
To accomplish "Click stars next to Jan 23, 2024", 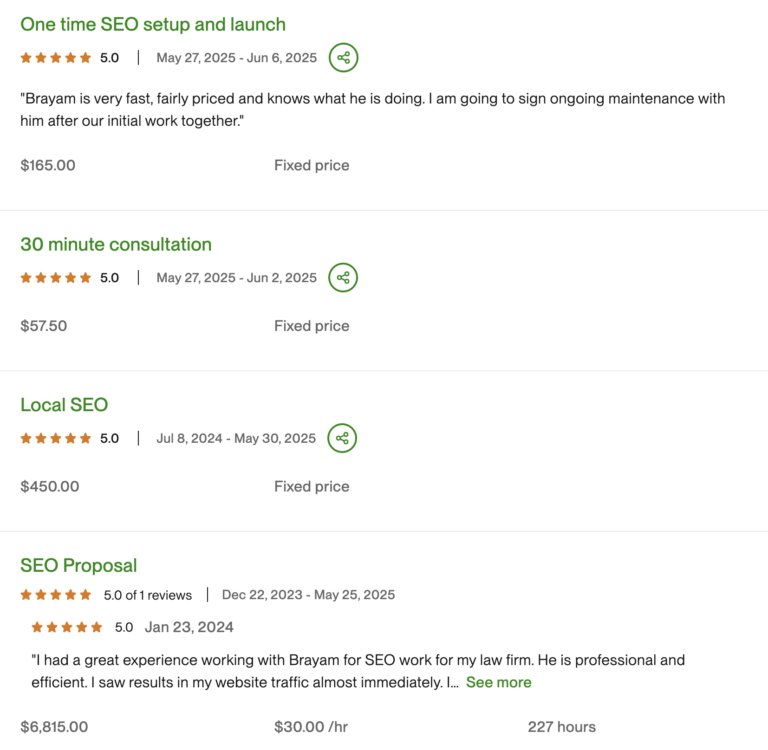I will pos(67,627).
